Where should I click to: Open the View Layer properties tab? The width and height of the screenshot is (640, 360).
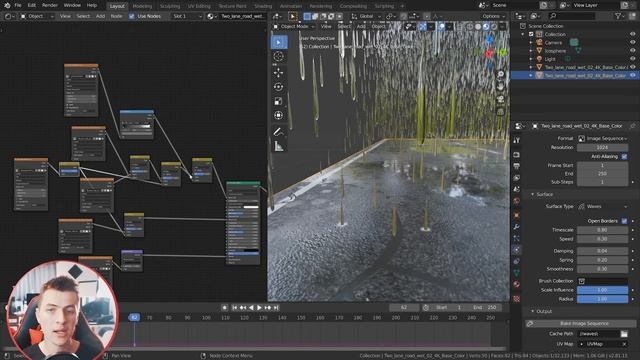(x=516, y=178)
